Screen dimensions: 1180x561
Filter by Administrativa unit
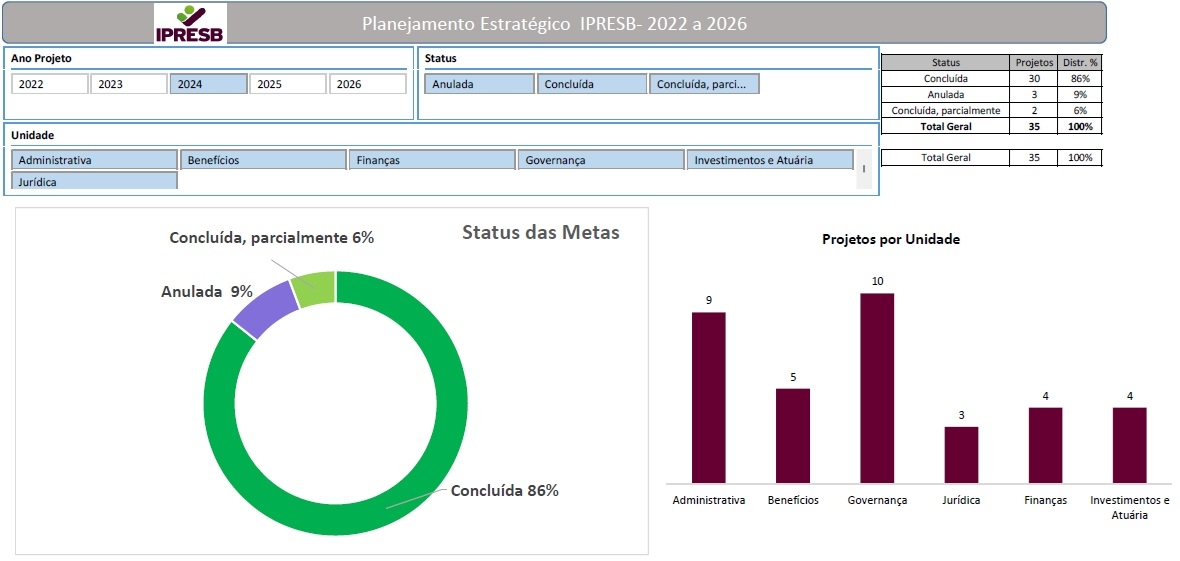(94, 160)
